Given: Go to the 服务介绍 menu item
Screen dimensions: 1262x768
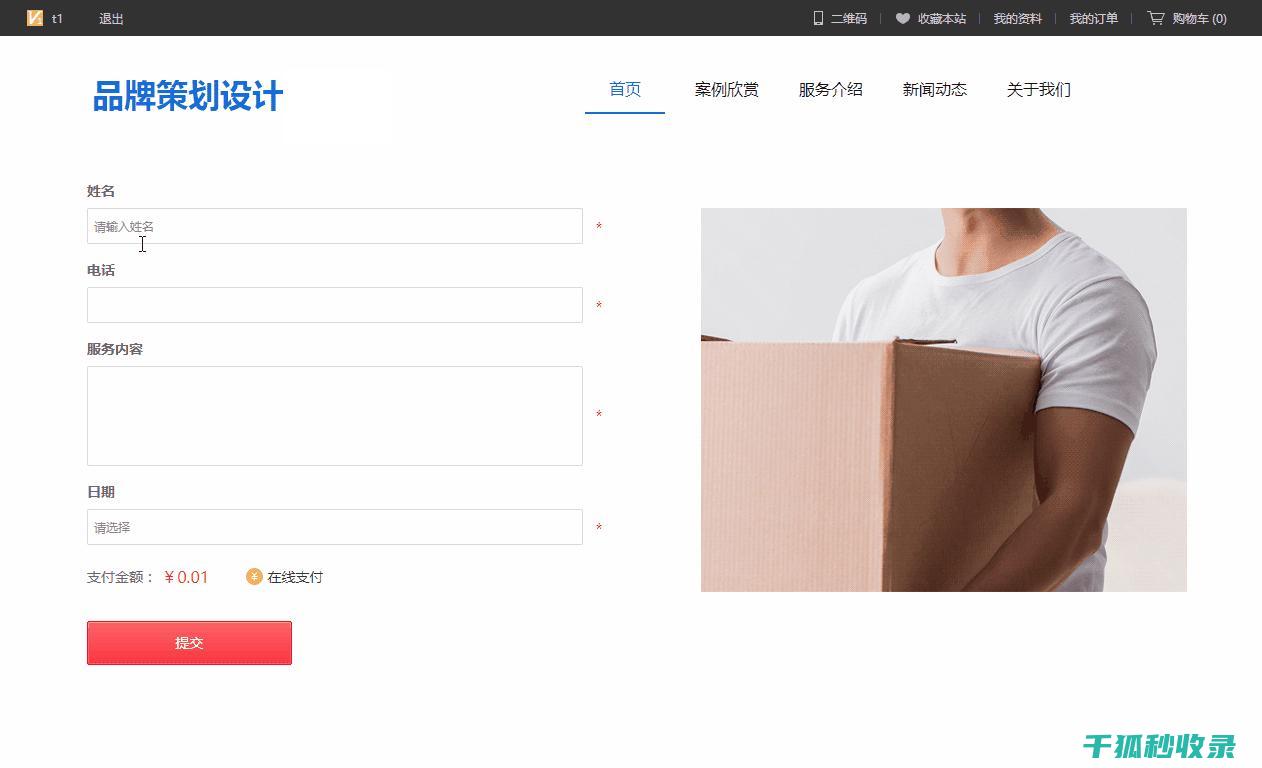Looking at the screenshot, I should coord(830,90).
